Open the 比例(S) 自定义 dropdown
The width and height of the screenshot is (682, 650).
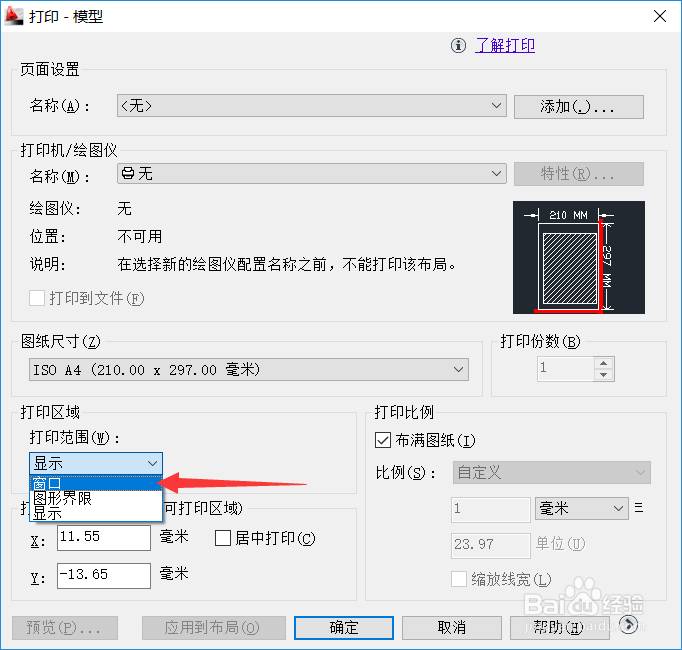click(552, 472)
